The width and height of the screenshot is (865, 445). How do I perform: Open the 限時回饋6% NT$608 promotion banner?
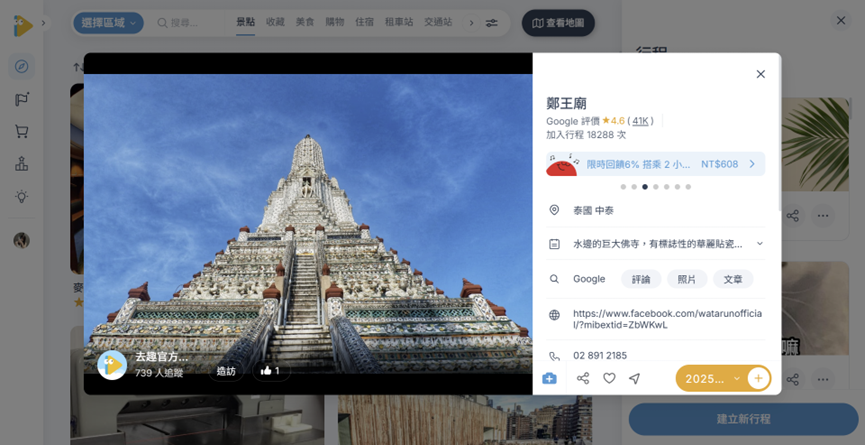coord(655,164)
